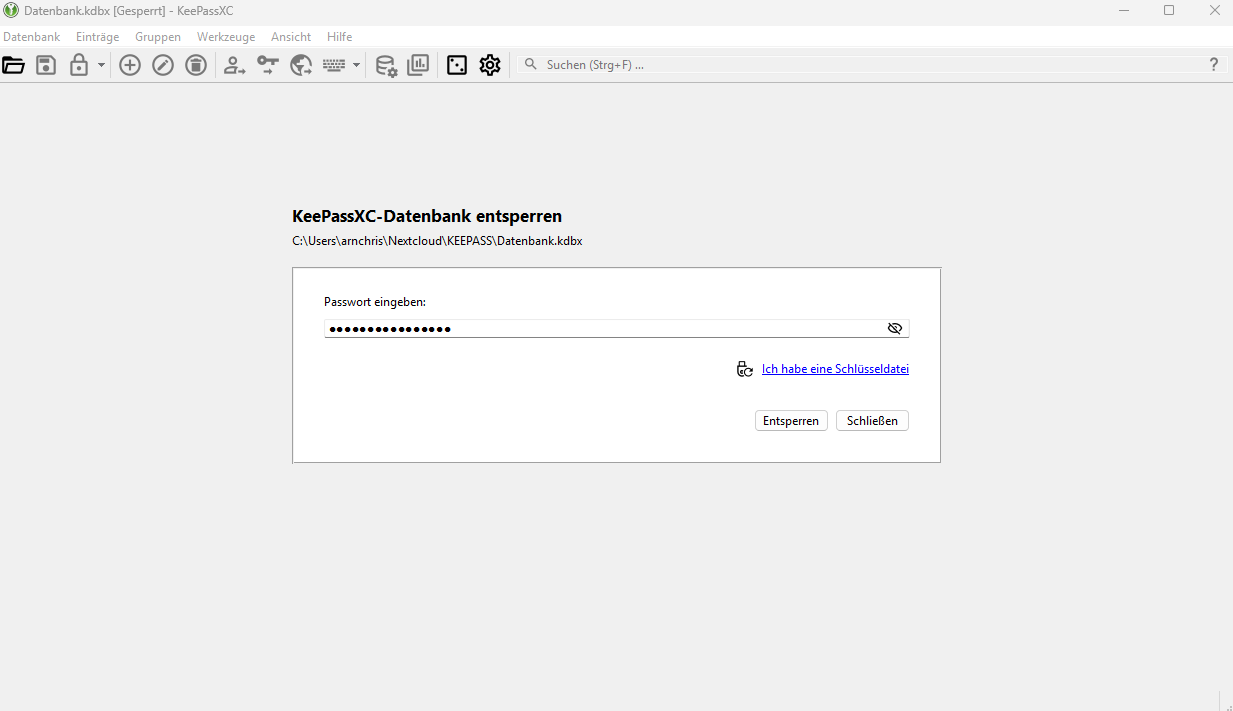1233x711 pixels.
Task: Click the save database floppy icon
Action: [46, 65]
